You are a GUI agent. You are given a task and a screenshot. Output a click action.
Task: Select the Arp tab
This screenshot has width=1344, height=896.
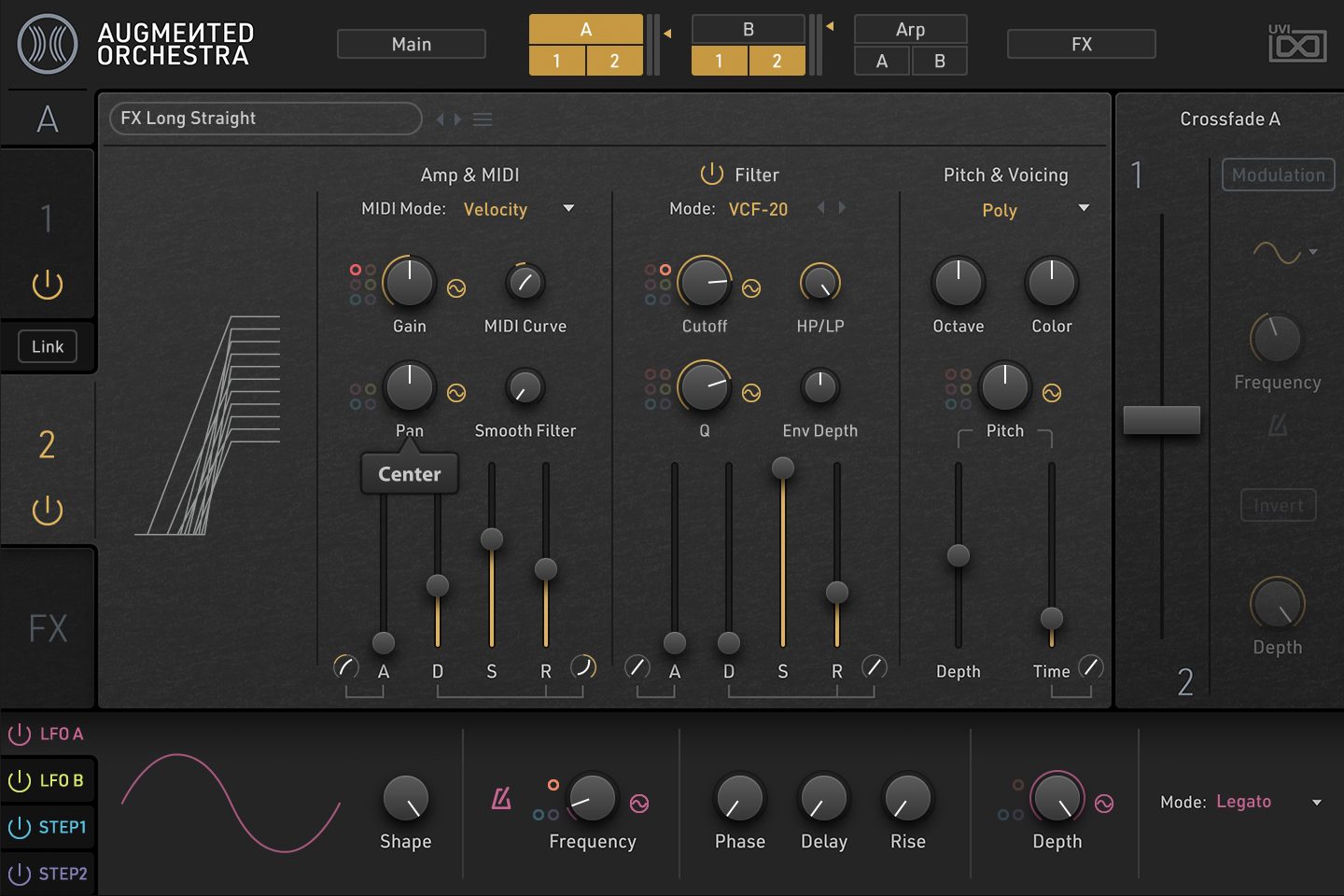pos(911,29)
